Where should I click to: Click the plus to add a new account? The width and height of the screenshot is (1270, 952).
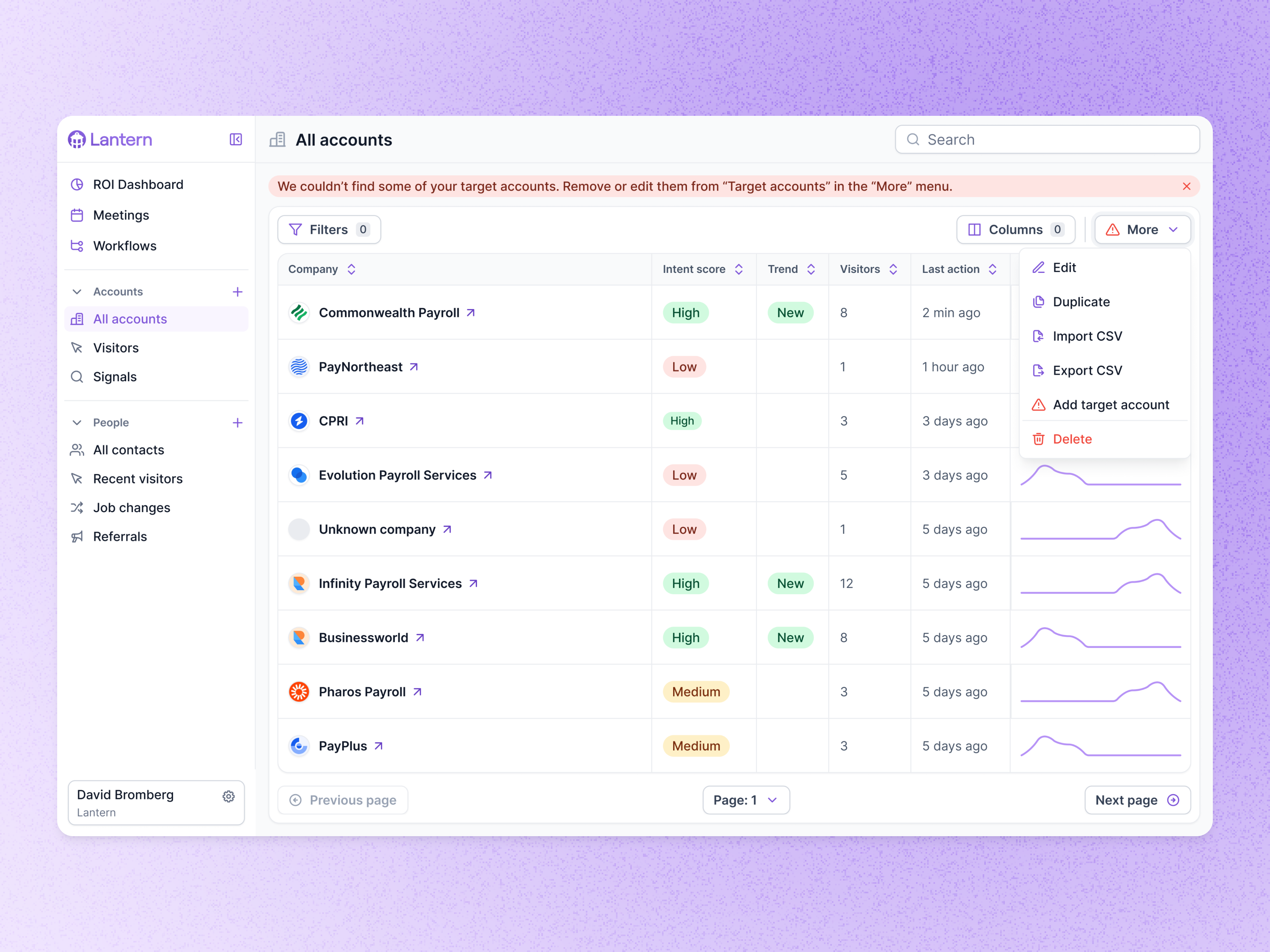[x=237, y=292]
